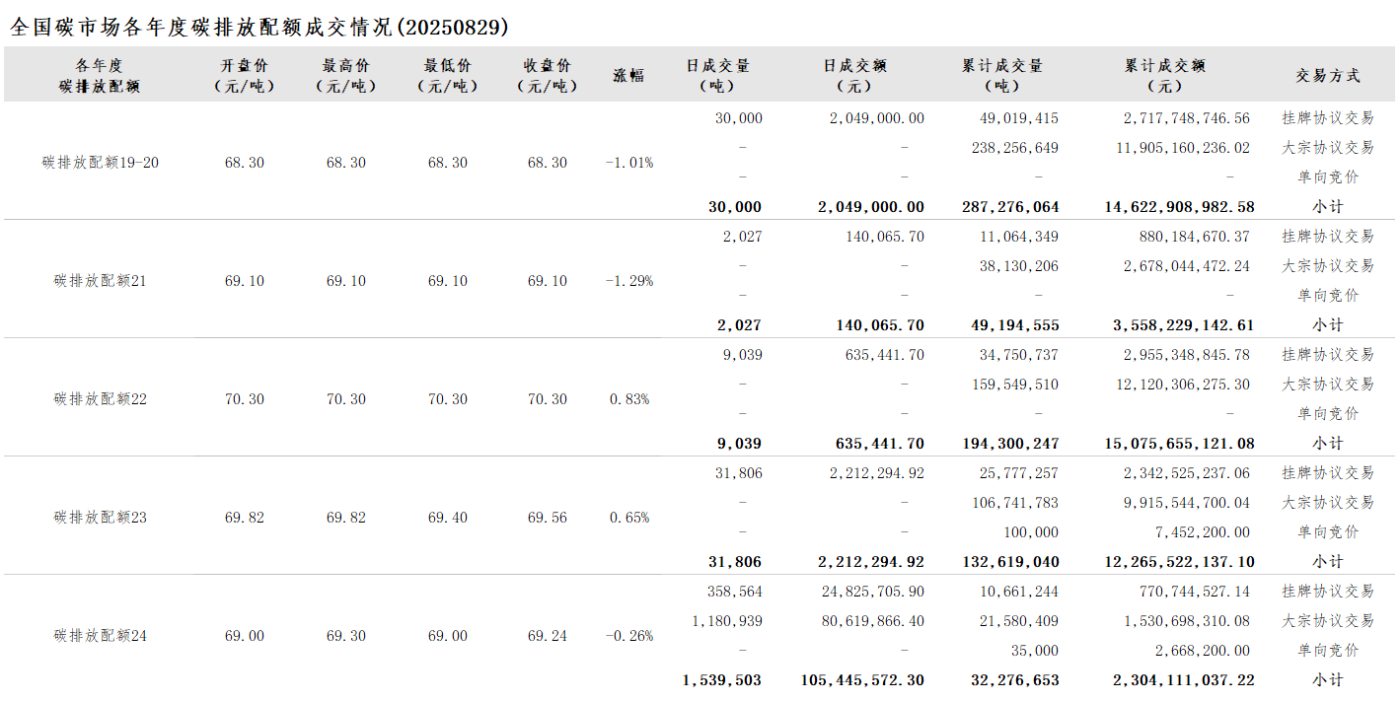Image resolution: width=1400 pixels, height=701 pixels.
Task: Select the 1,539,503 daily volume subtotal
Action: [722, 680]
